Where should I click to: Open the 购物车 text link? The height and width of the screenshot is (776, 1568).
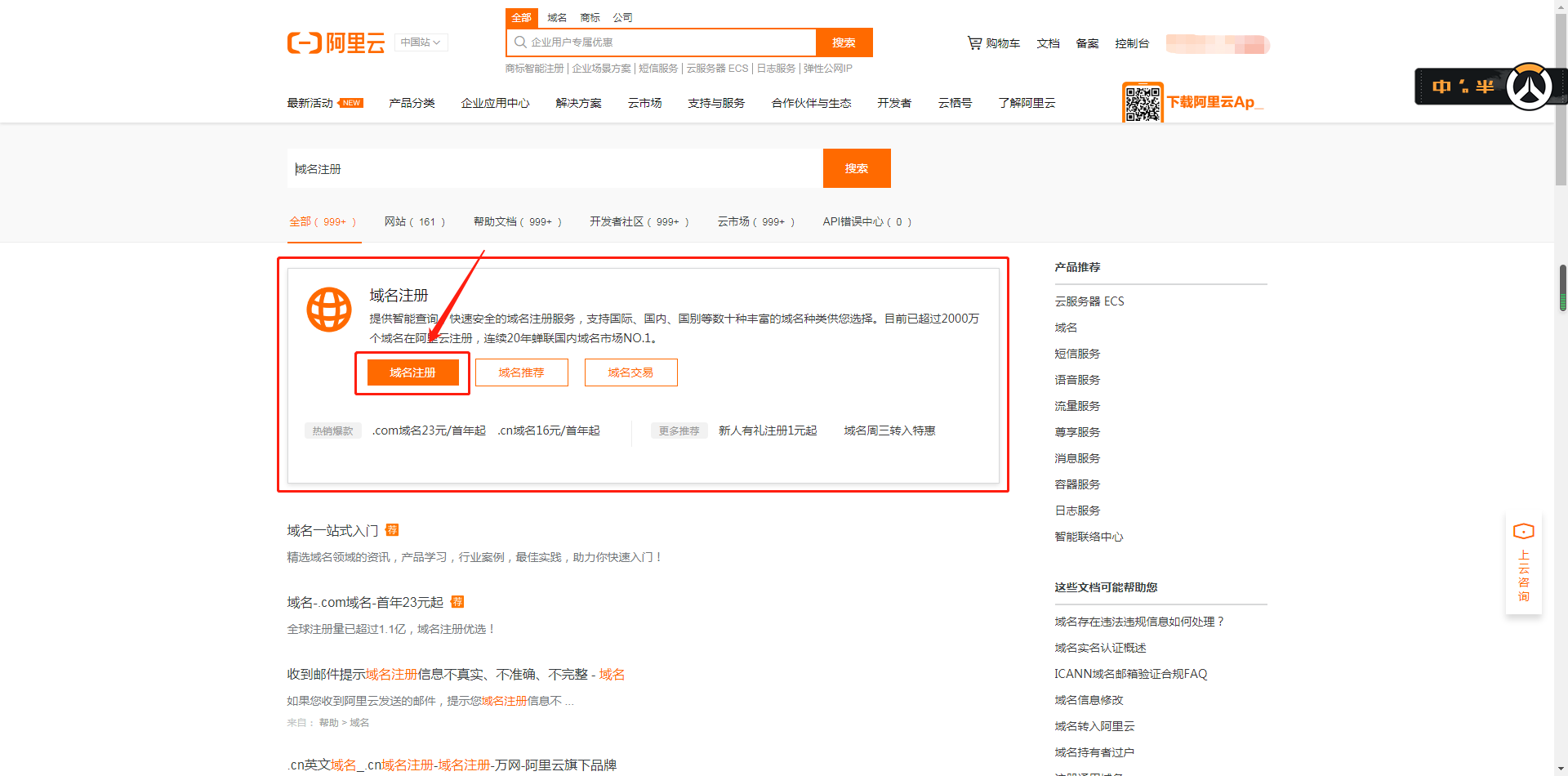[1003, 43]
